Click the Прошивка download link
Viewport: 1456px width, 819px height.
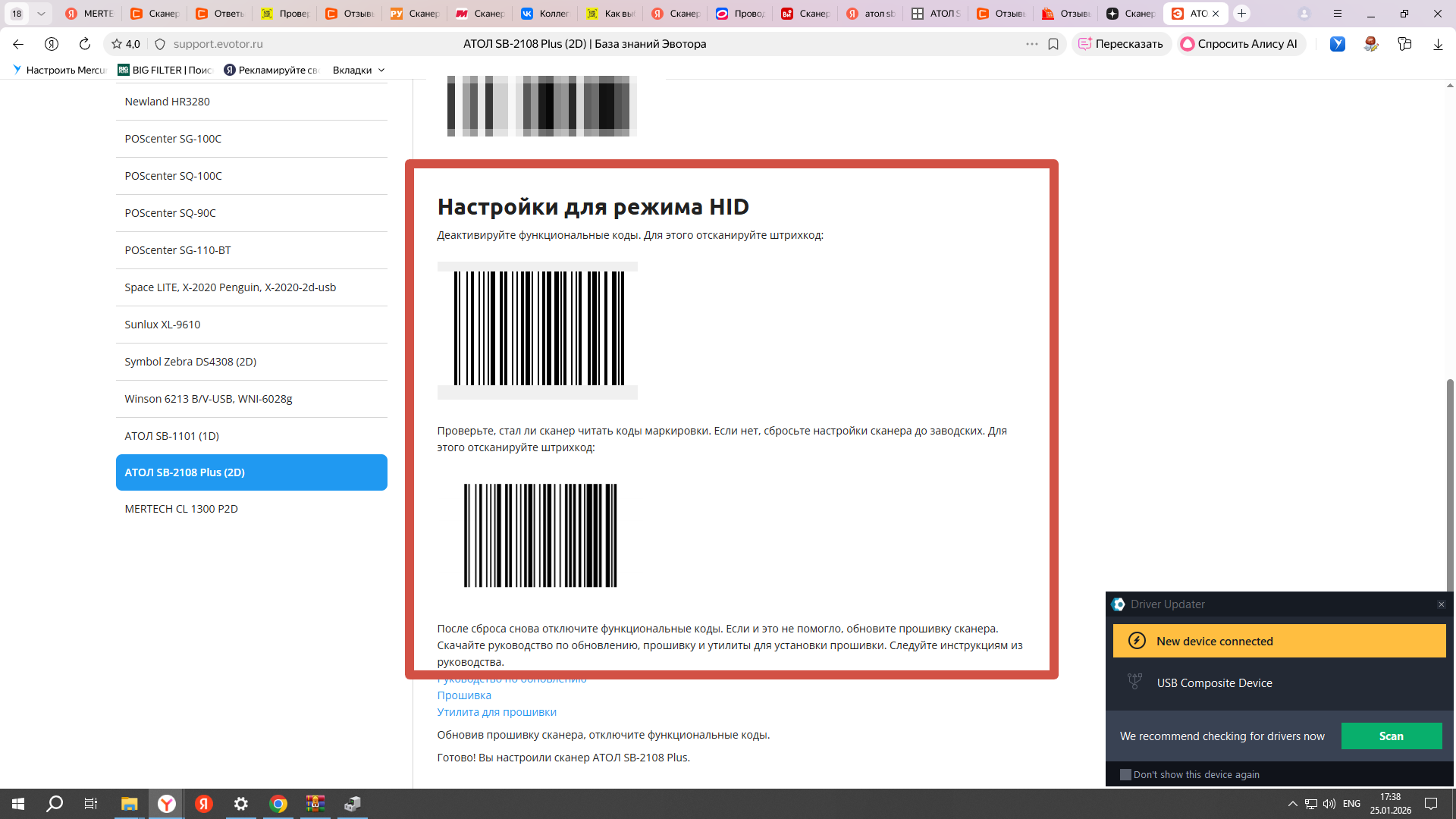click(x=464, y=695)
